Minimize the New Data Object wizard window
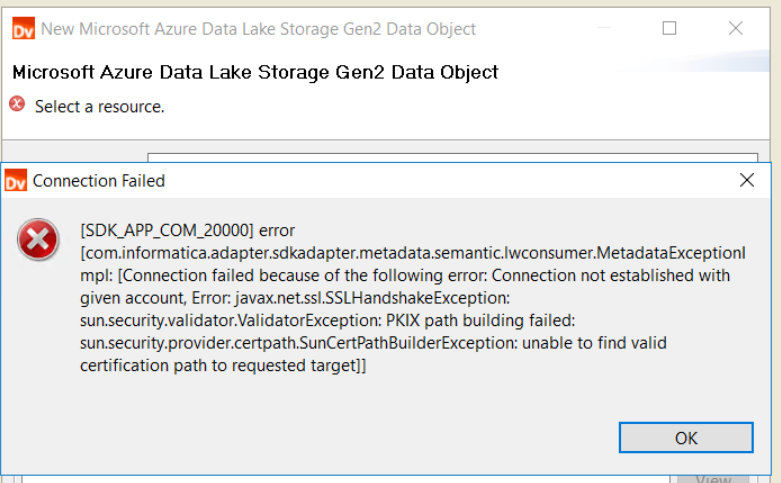The image size is (781, 483). (604, 28)
